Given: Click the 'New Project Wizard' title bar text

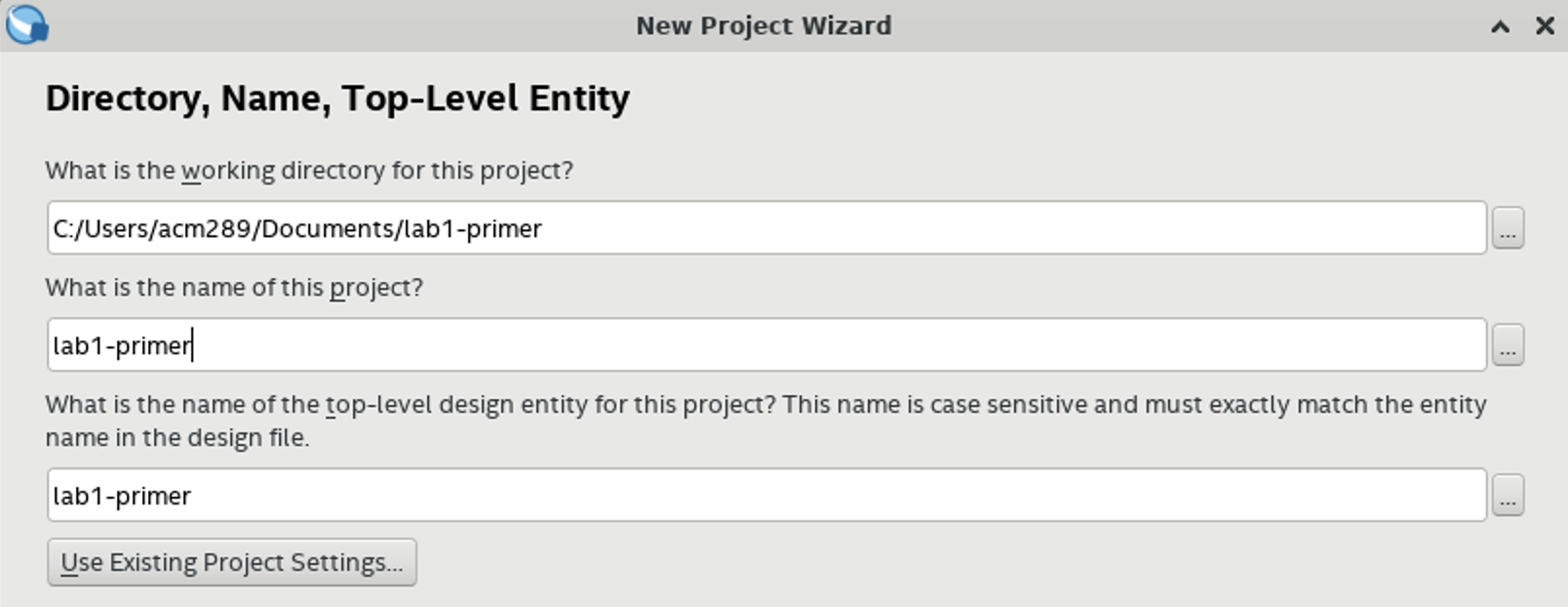Looking at the screenshot, I should click(x=764, y=25).
